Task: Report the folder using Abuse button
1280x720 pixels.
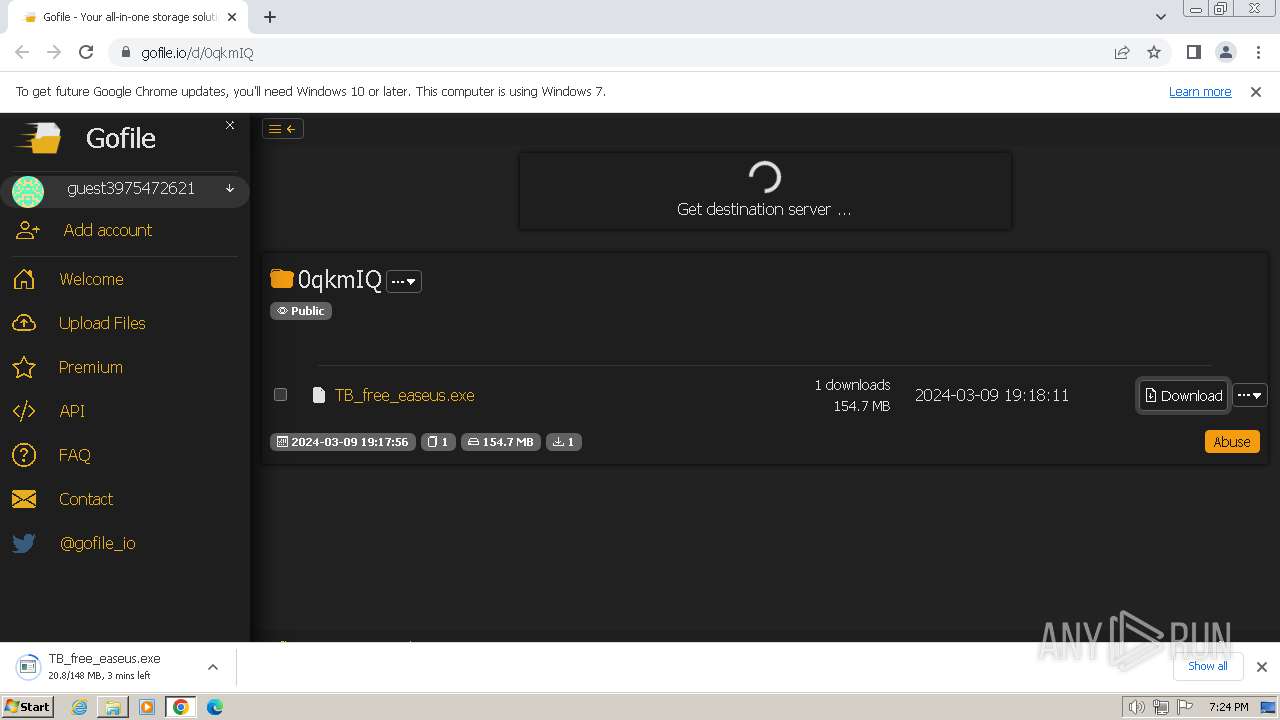Action: pos(1232,442)
